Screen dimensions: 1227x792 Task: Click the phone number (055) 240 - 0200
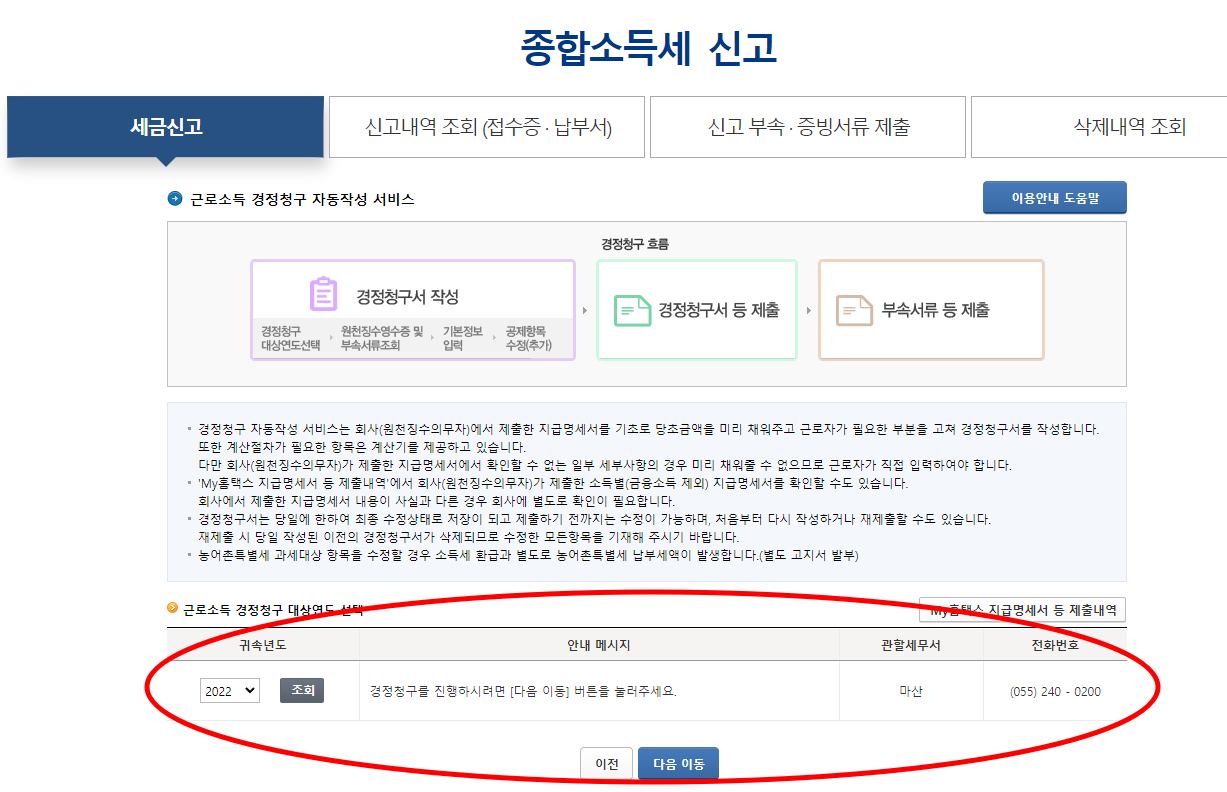tap(1055, 691)
